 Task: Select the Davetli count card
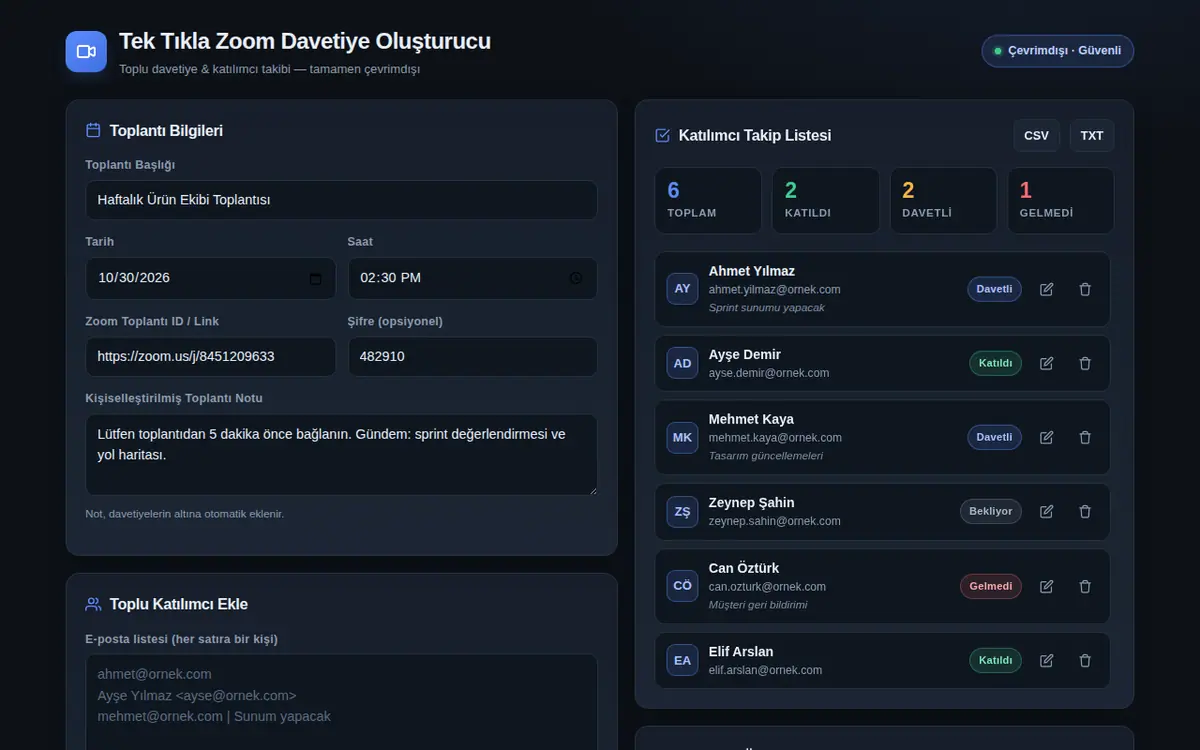click(943, 200)
